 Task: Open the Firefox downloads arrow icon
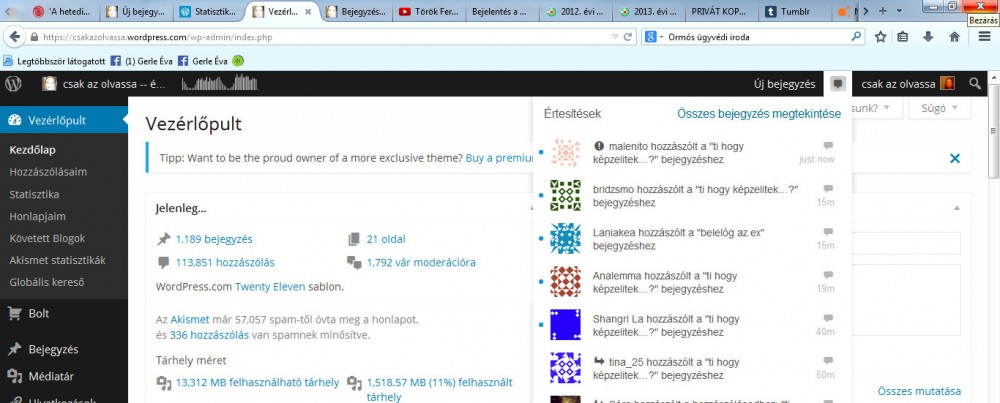coord(929,37)
